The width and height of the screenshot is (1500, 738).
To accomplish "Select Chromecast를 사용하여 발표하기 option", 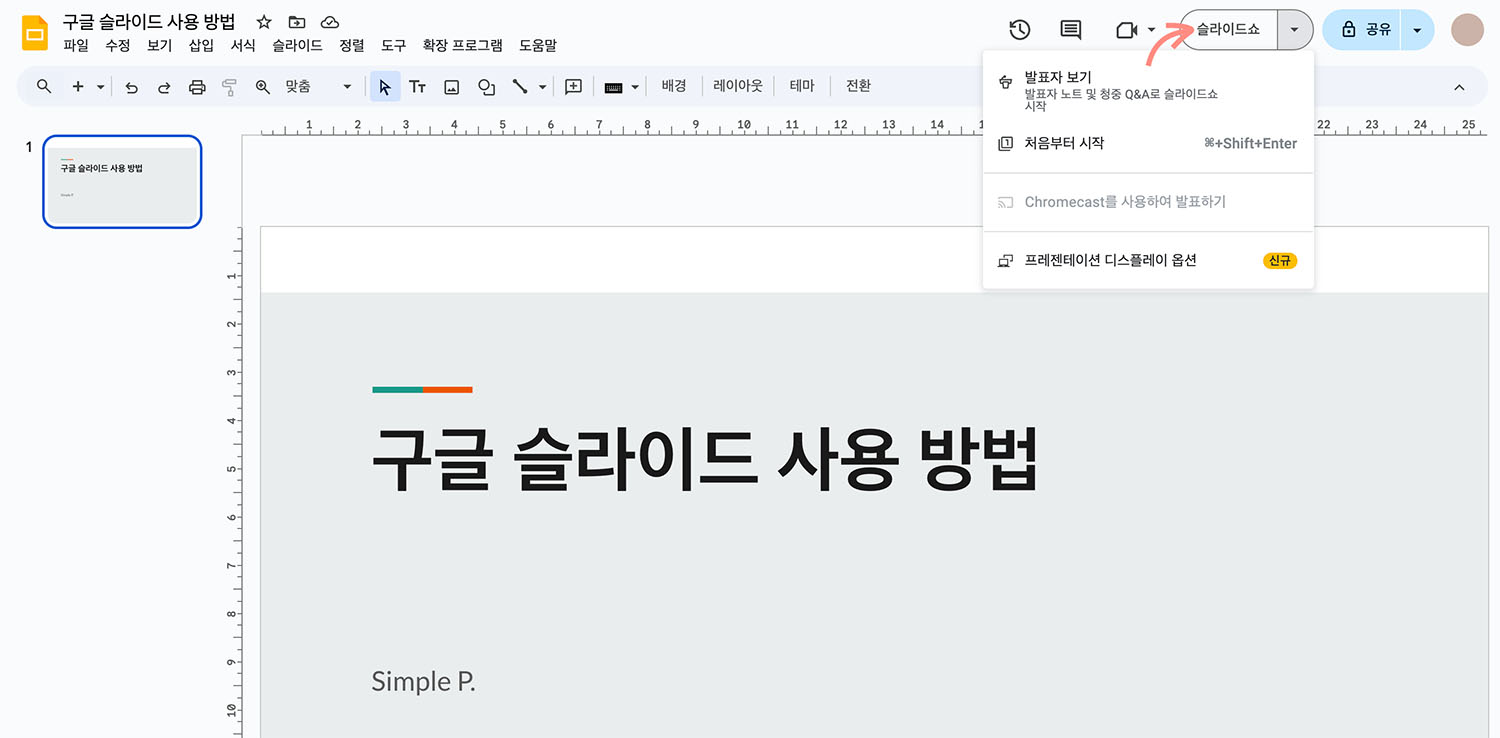I will 1148,202.
